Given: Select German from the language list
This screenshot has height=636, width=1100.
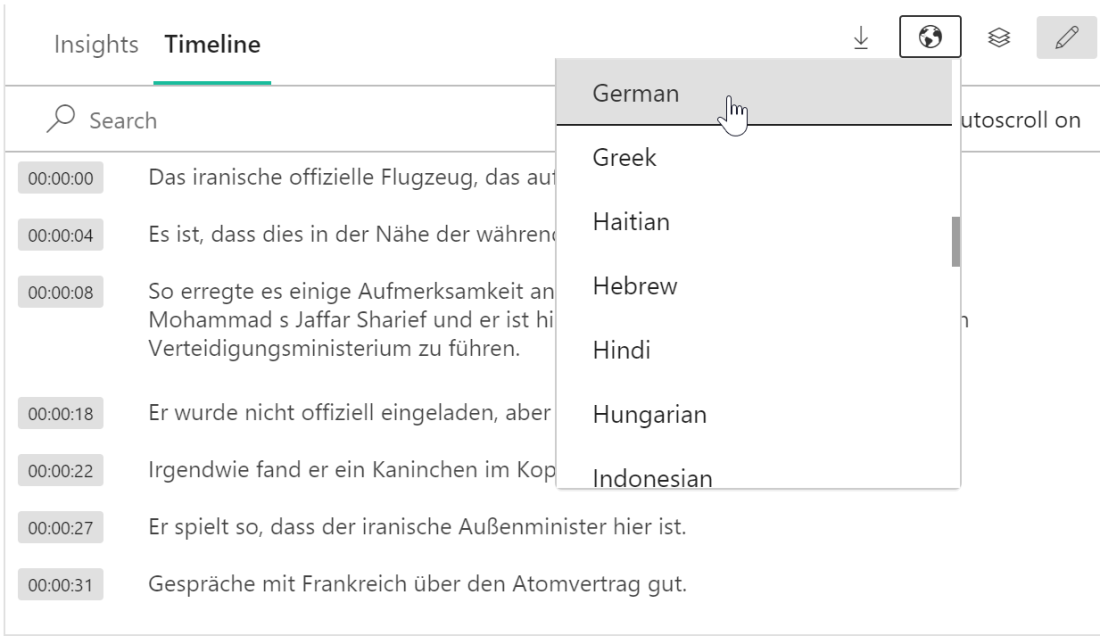Looking at the screenshot, I should click(636, 93).
